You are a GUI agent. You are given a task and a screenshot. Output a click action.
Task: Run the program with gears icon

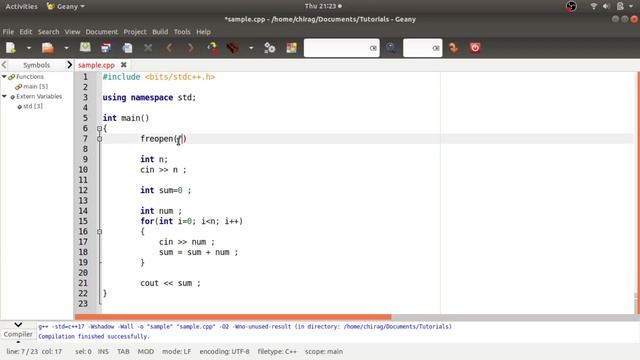pyautogui.click(x=270, y=48)
